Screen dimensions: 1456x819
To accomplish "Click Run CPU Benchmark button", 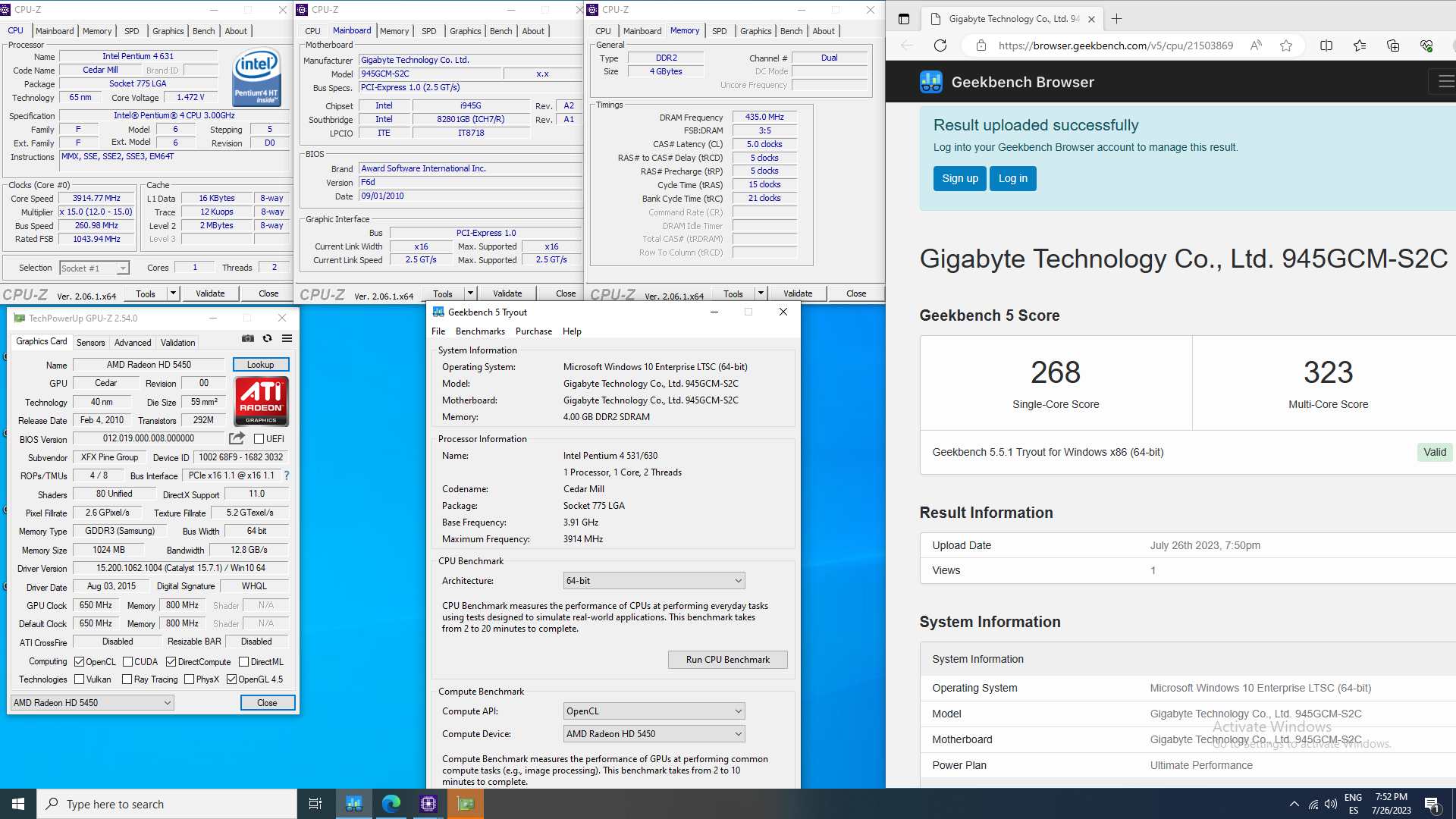I will point(728,660).
